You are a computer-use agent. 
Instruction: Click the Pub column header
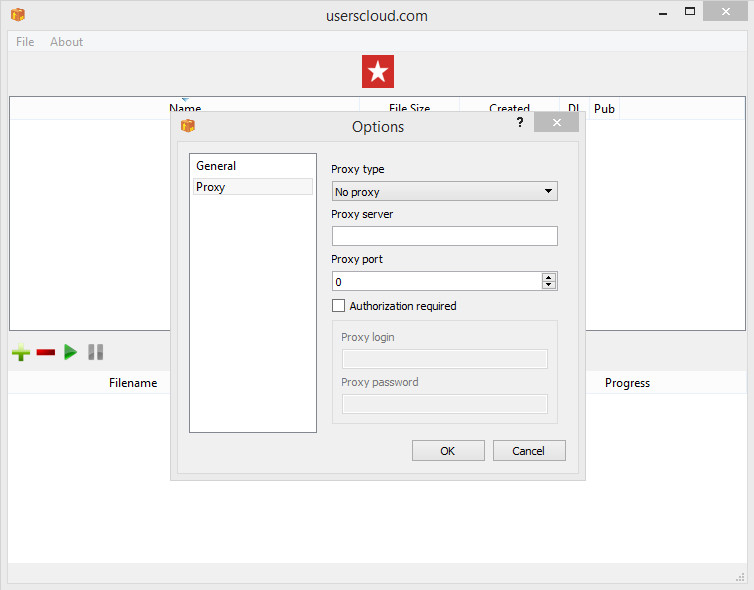(604, 109)
